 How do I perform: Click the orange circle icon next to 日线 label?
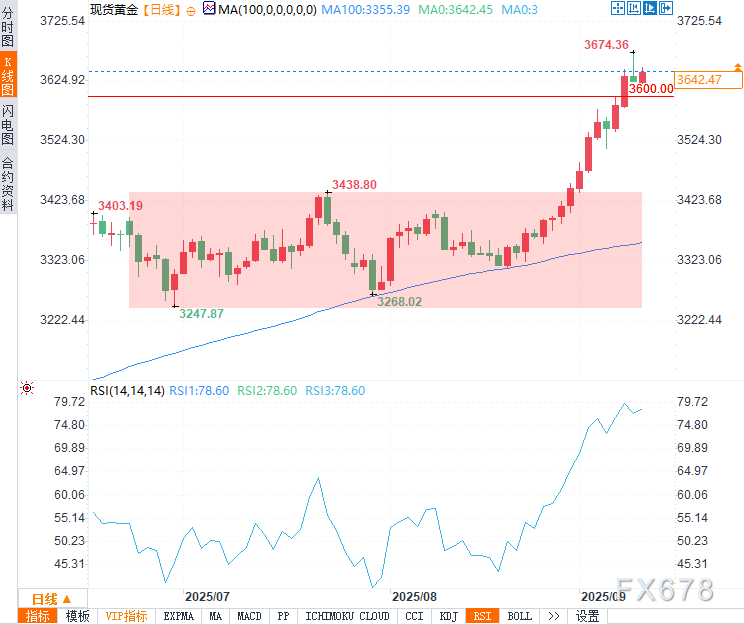[x=191, y=9]
